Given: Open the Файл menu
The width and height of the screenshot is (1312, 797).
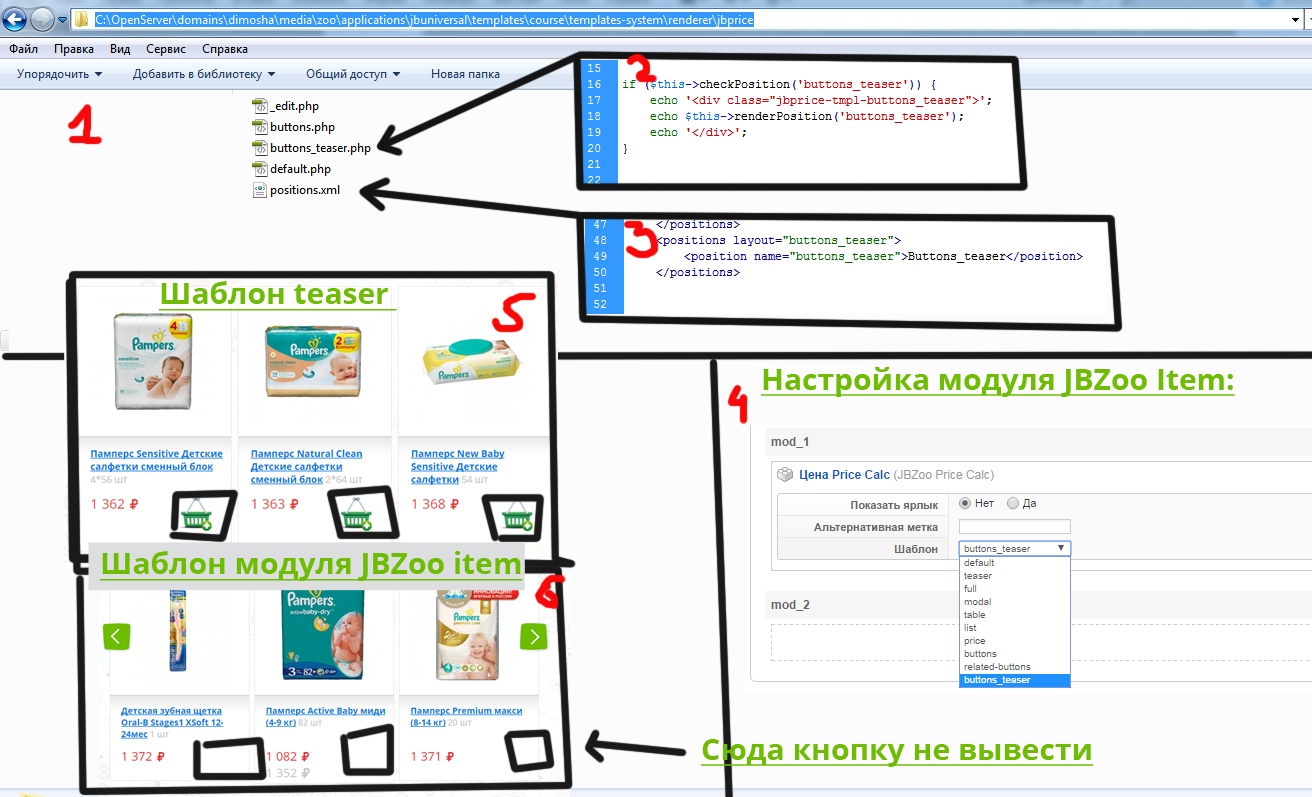Looking at the screenshot, I should [x=24, y=48].
